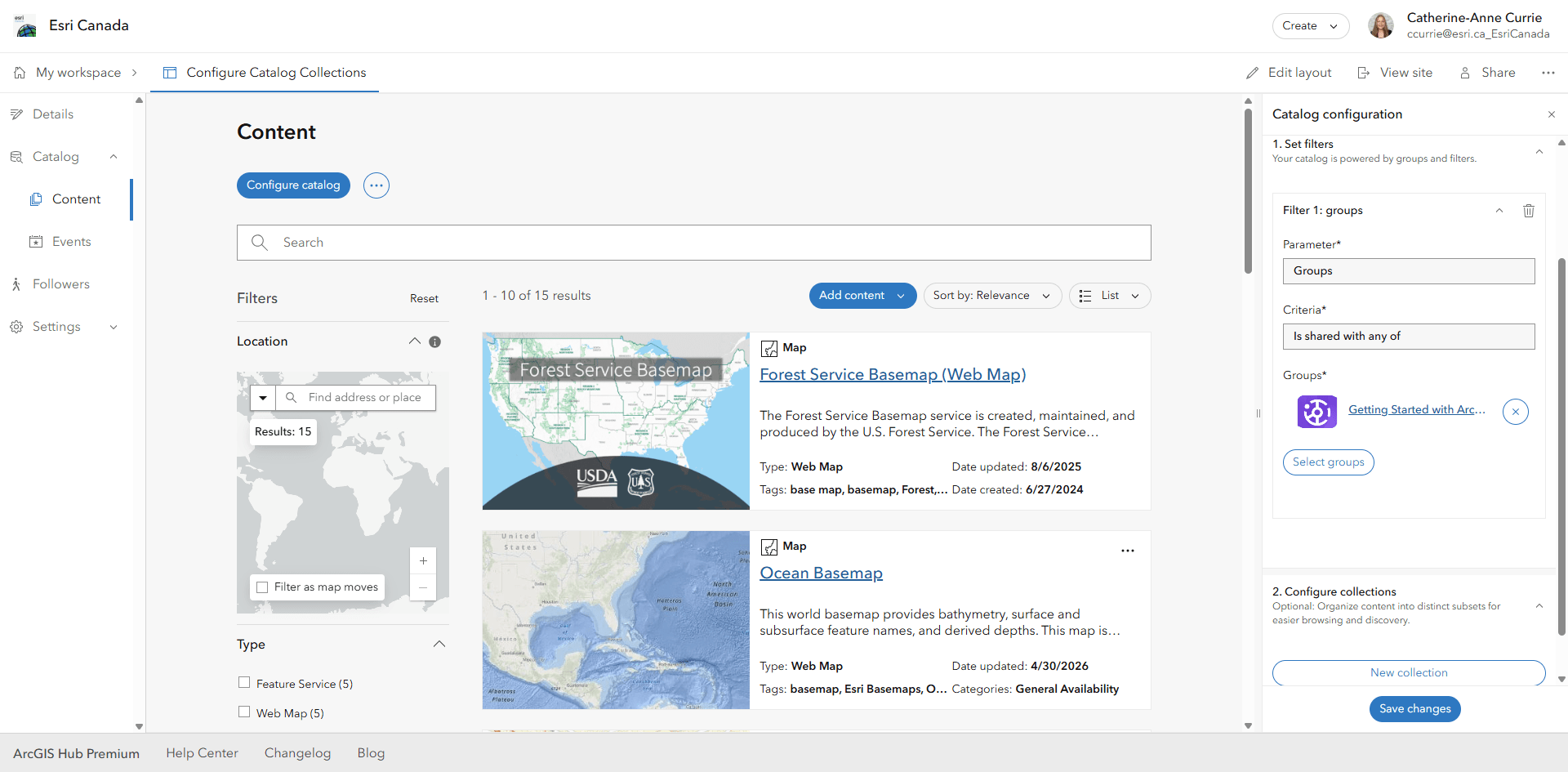
Task: Click the Followers person icon
Action: pos(16,284)
